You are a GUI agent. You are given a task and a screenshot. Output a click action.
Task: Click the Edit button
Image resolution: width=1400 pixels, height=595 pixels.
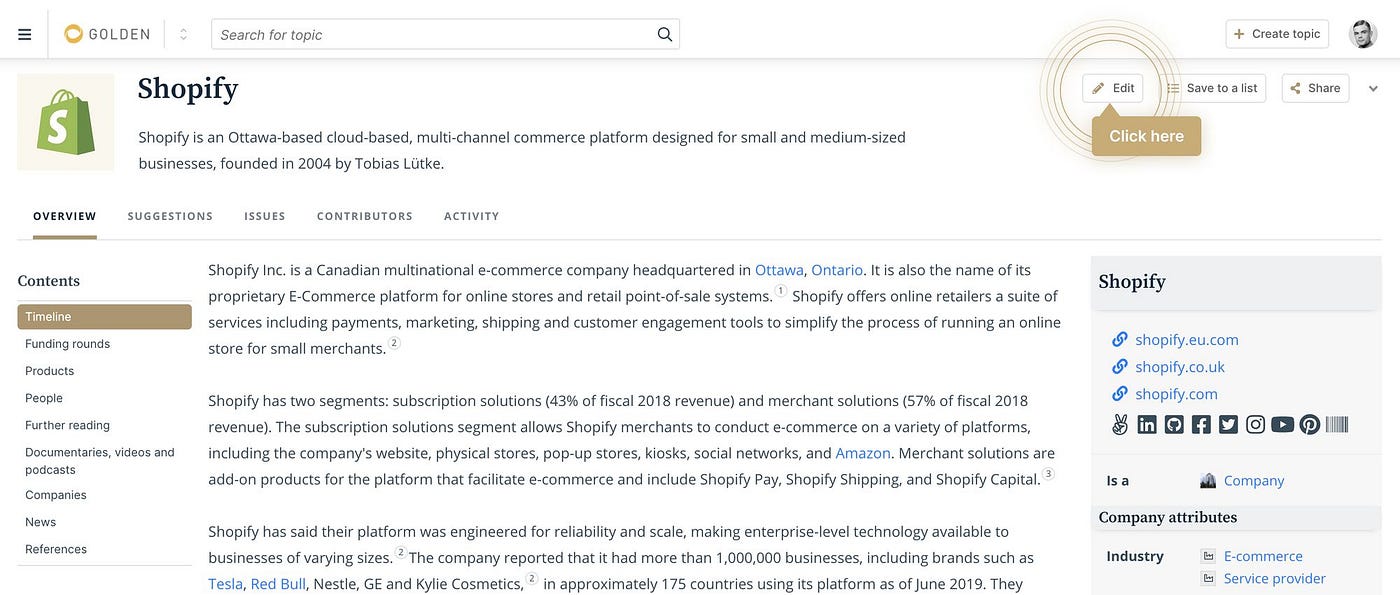[x=1113, y=88]
